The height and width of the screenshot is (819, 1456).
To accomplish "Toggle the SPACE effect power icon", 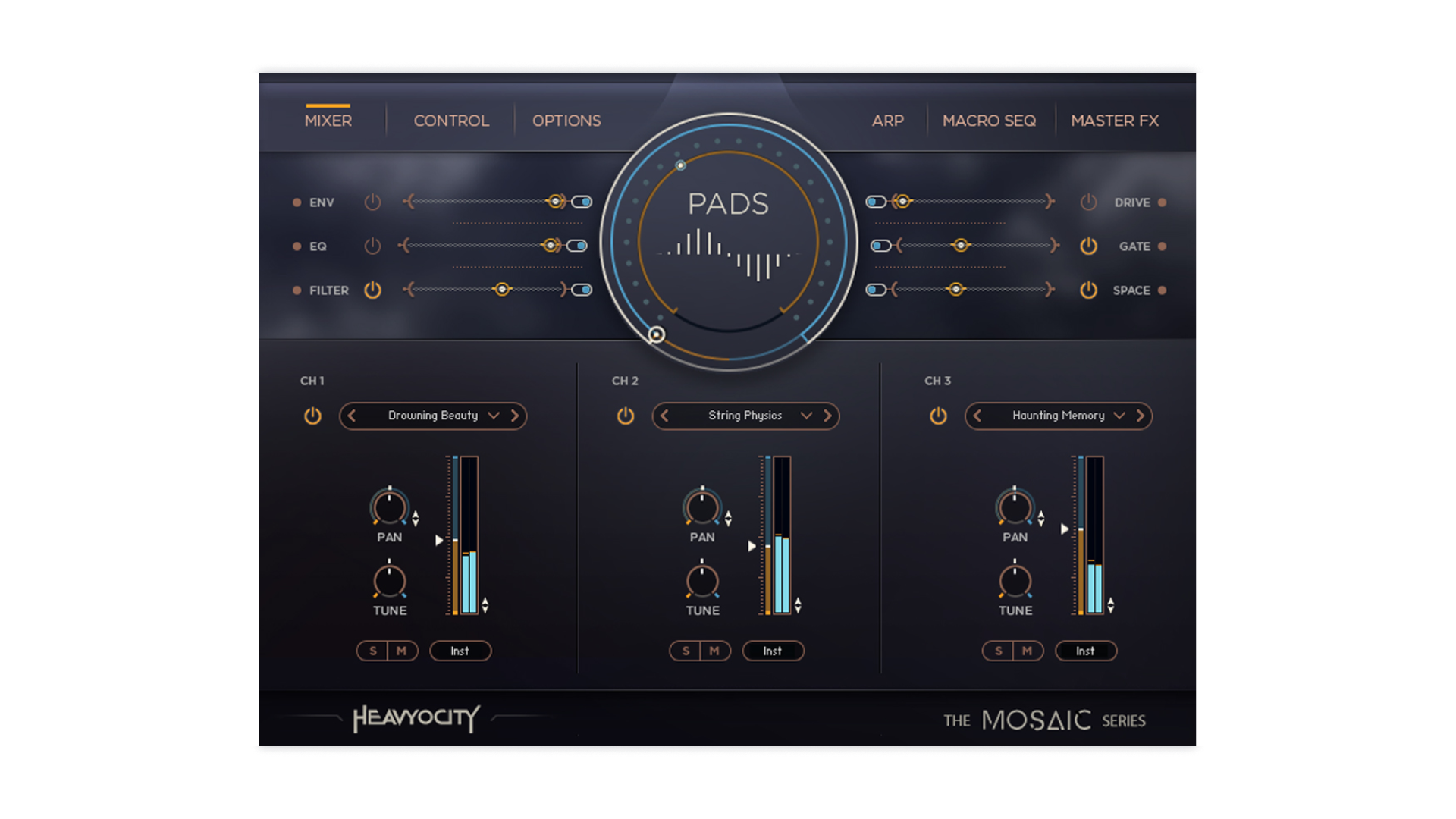I will pyautogui.click(x=1087, y=290).
